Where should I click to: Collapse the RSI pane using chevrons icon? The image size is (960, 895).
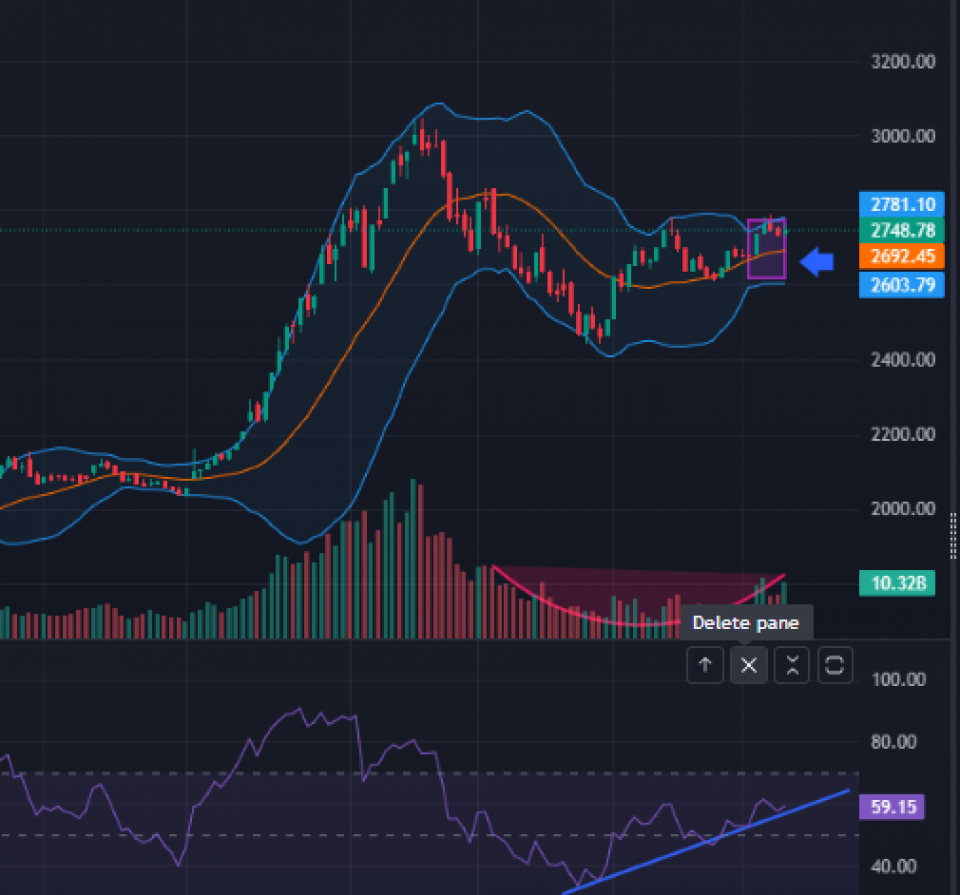click(792, 665)
